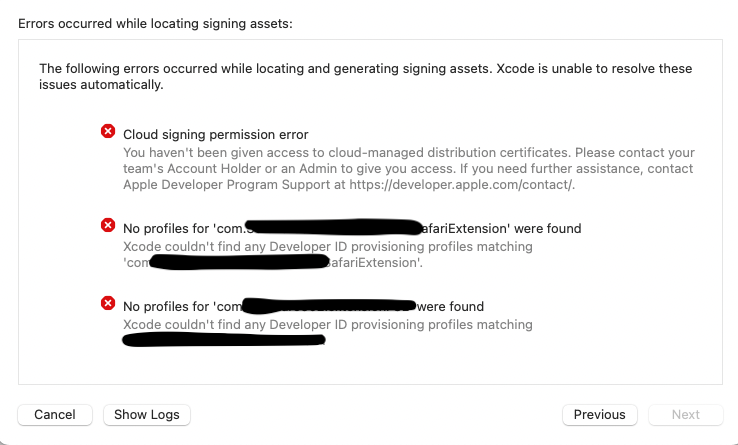738x445 pixels.
Task: Click the blacked-out bundle ID in the last error title
Action: pyautogui.click(x=329, y=306)
